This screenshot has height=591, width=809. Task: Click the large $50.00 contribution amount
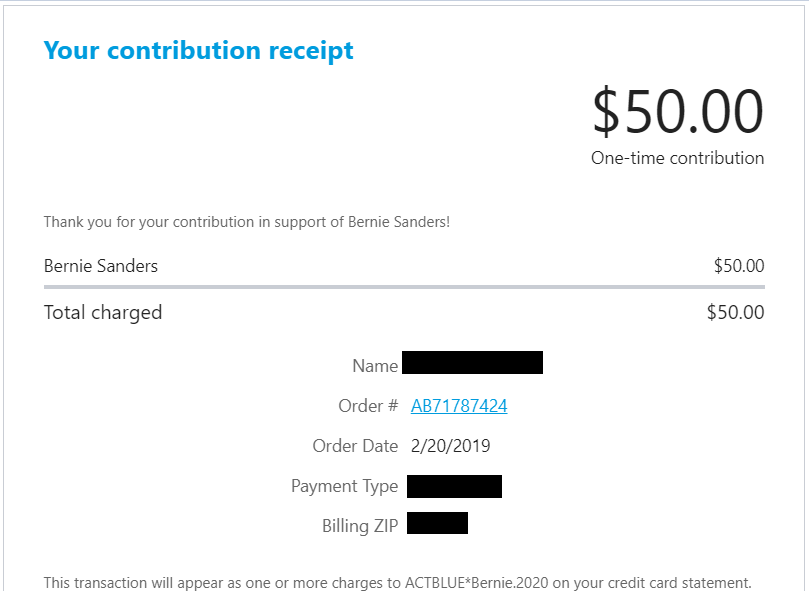(x=677, y=111)
